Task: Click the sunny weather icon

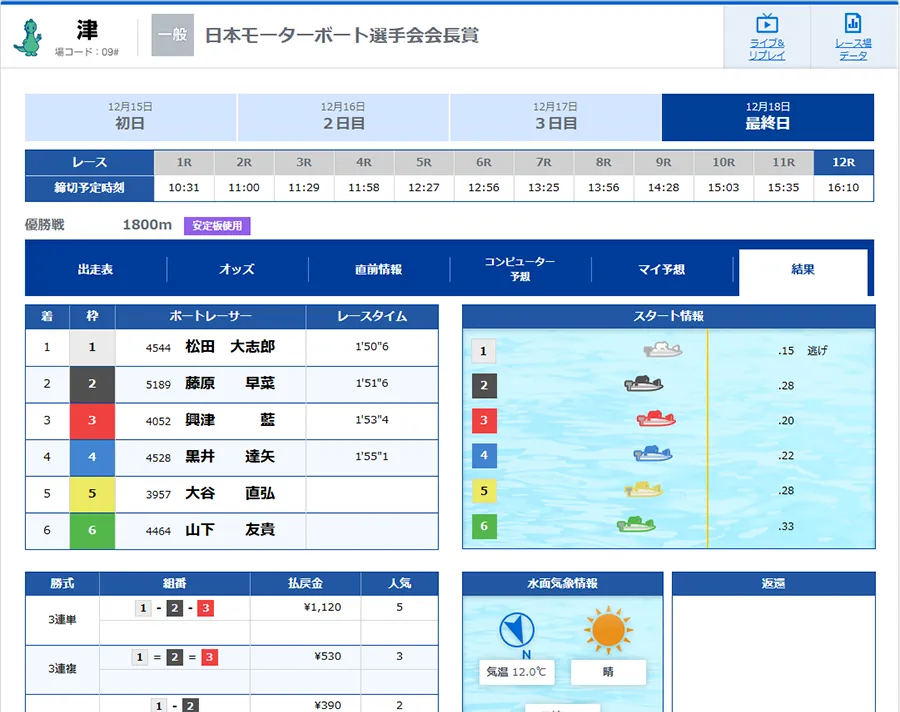Action: [x=607, y=631]
